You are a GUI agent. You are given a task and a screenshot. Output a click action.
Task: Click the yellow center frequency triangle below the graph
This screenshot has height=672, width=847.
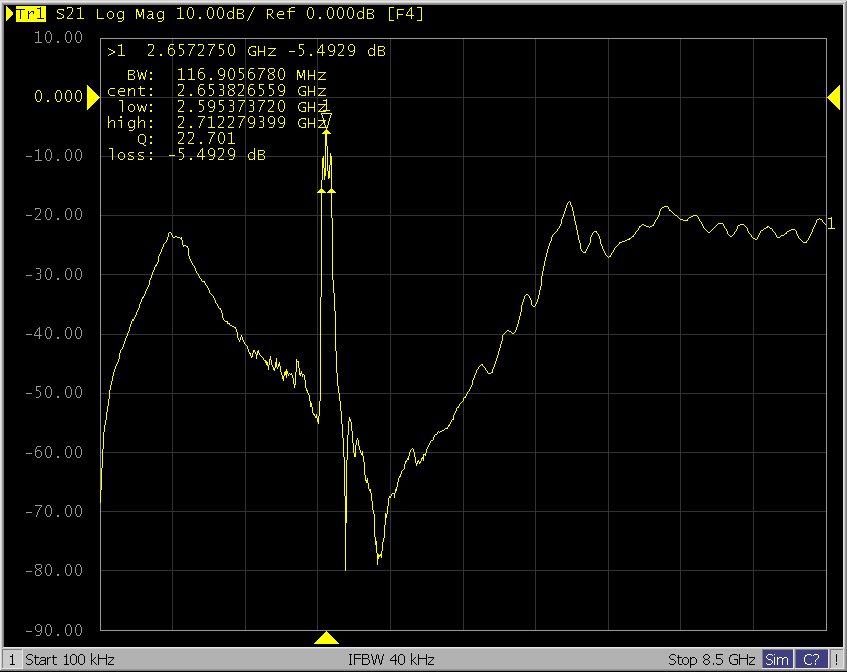[326, 638]
